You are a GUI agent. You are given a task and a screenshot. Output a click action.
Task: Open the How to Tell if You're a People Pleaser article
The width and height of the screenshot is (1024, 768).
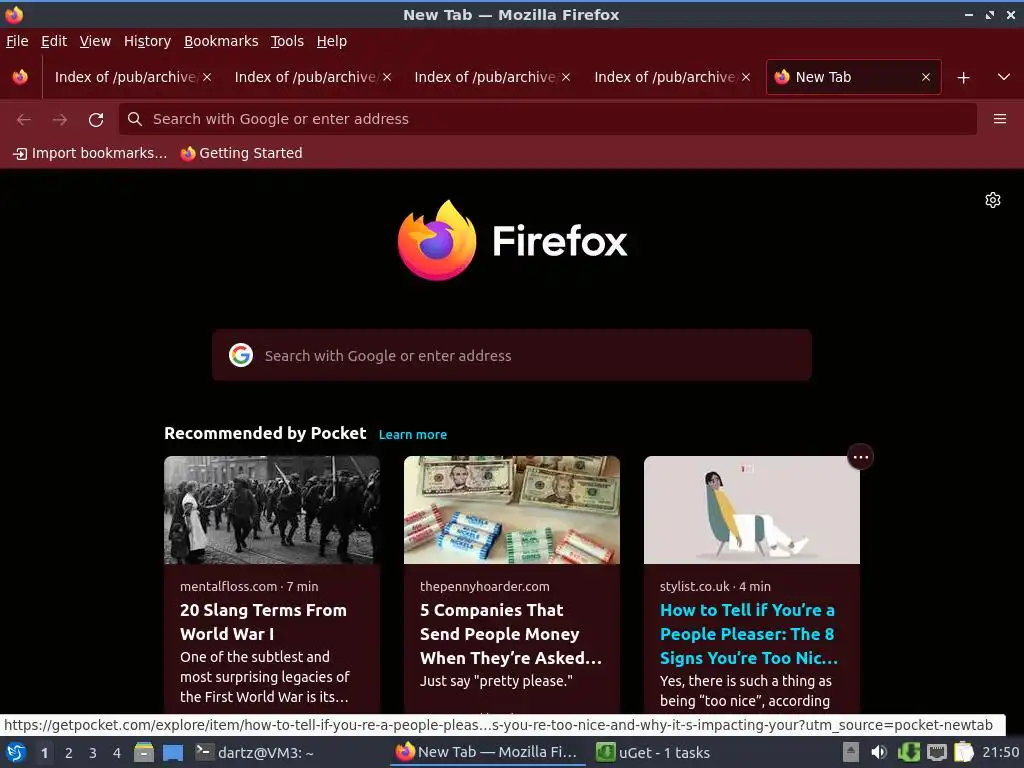(748, 633)
